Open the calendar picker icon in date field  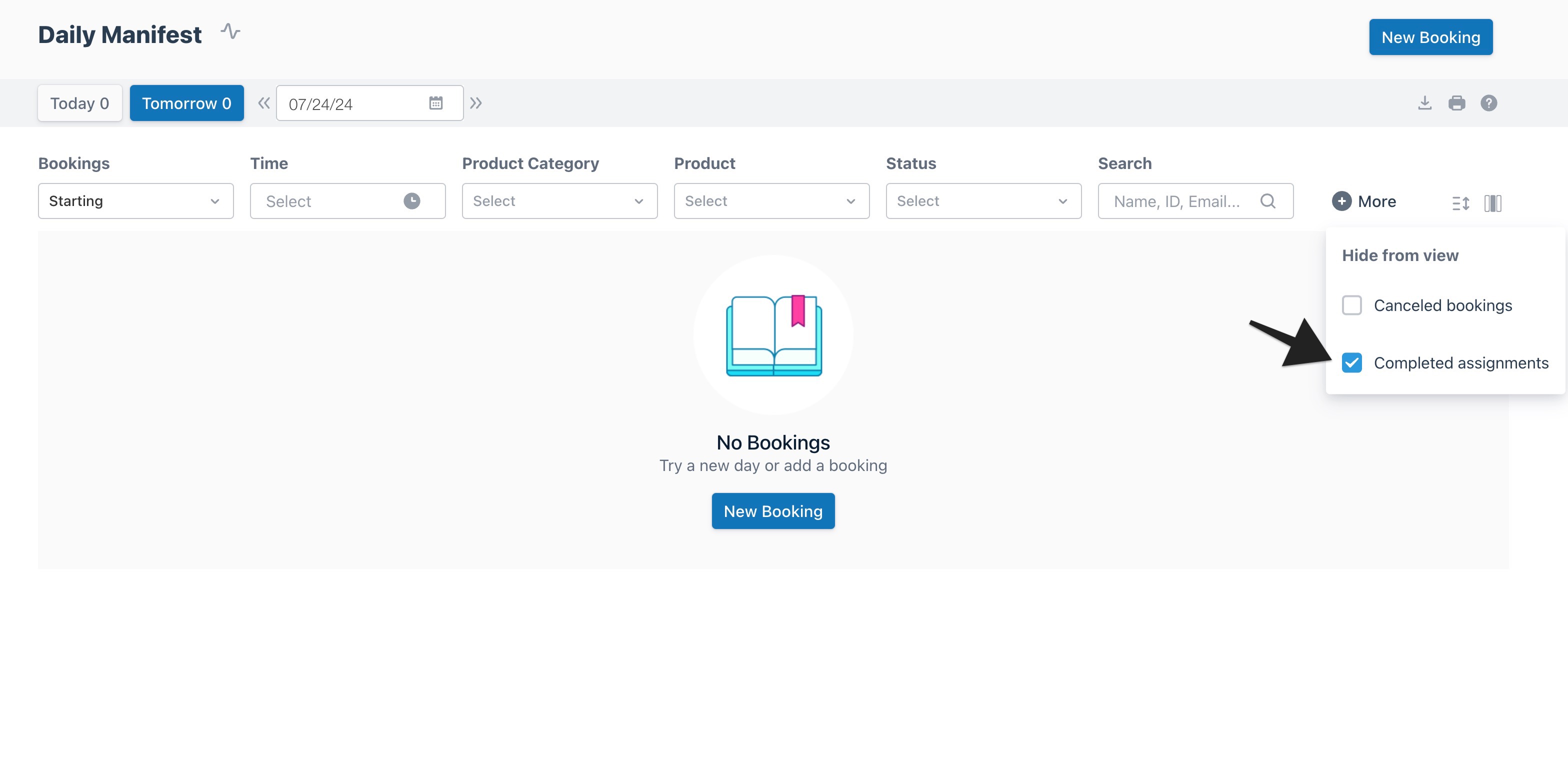436,103
